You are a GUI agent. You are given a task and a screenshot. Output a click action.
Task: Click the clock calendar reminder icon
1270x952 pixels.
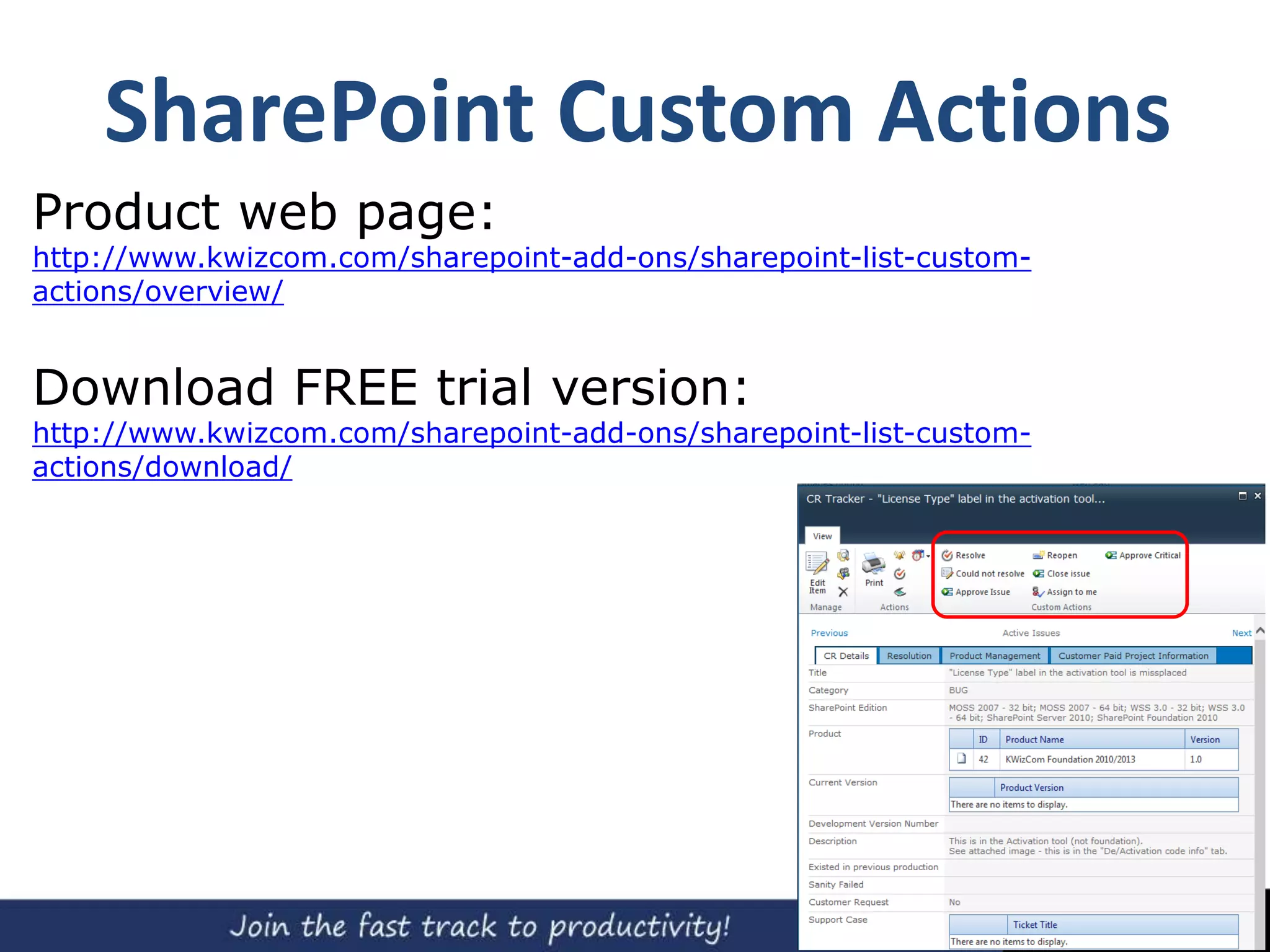pyautogui.click(x=918, y=555)
